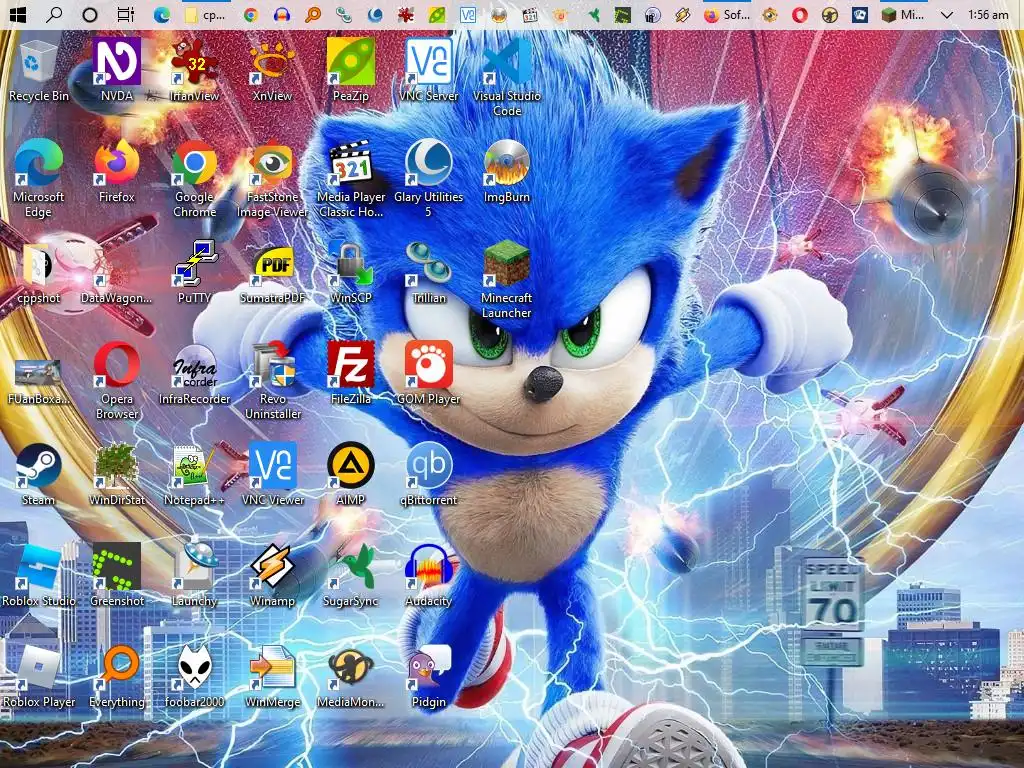Switch to the Firefox 'Sof...' taskbar window
This screenshot has width=1024, height=768.
coord(727,14)
